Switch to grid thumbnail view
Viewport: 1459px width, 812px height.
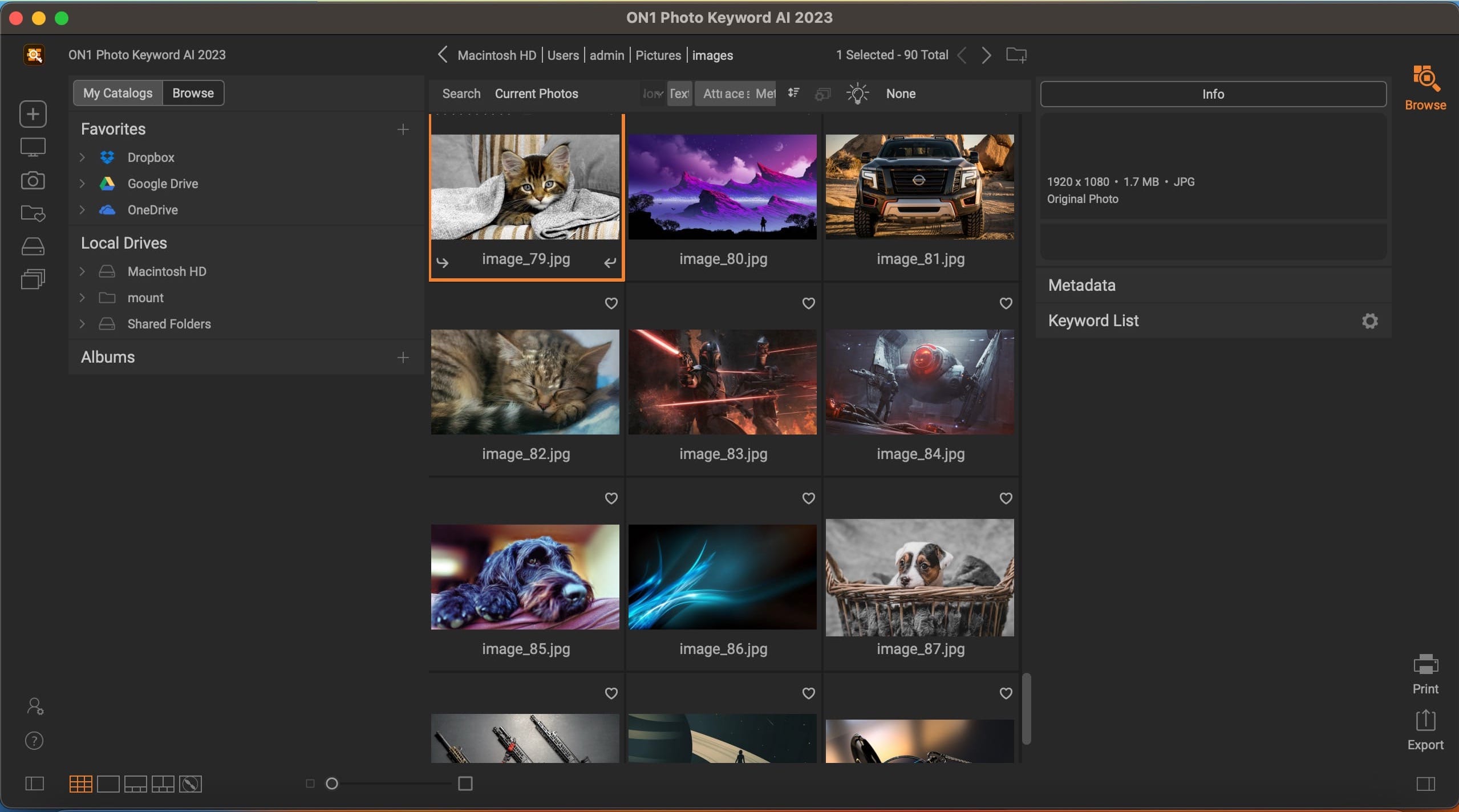(80, 784)
